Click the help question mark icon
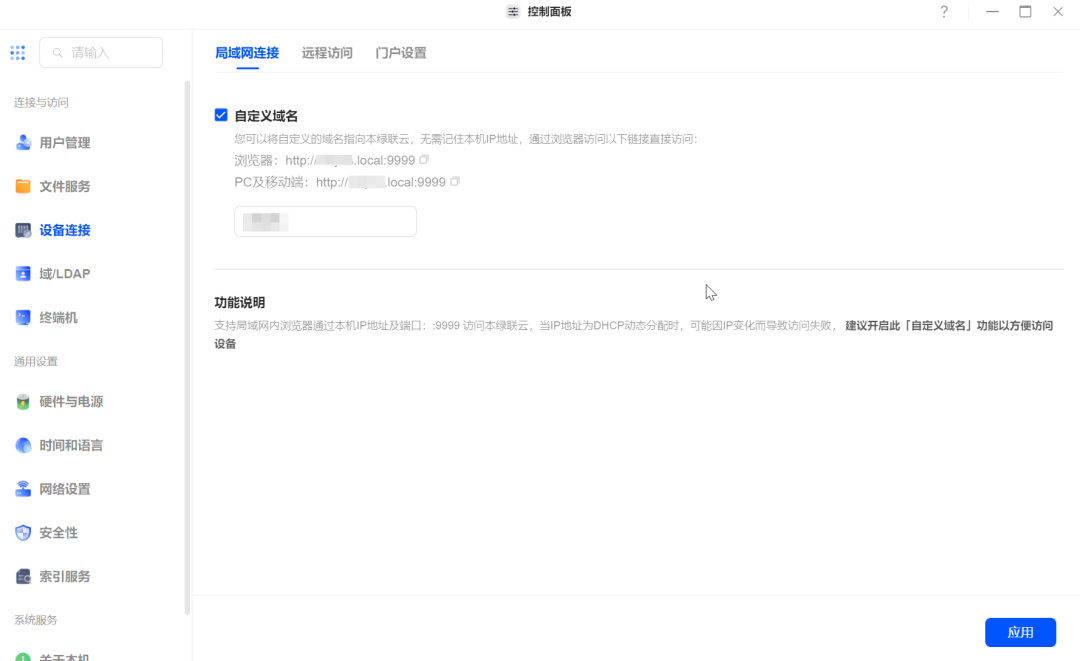Viewport: 1080px width, 661px height. click(944, 12)
